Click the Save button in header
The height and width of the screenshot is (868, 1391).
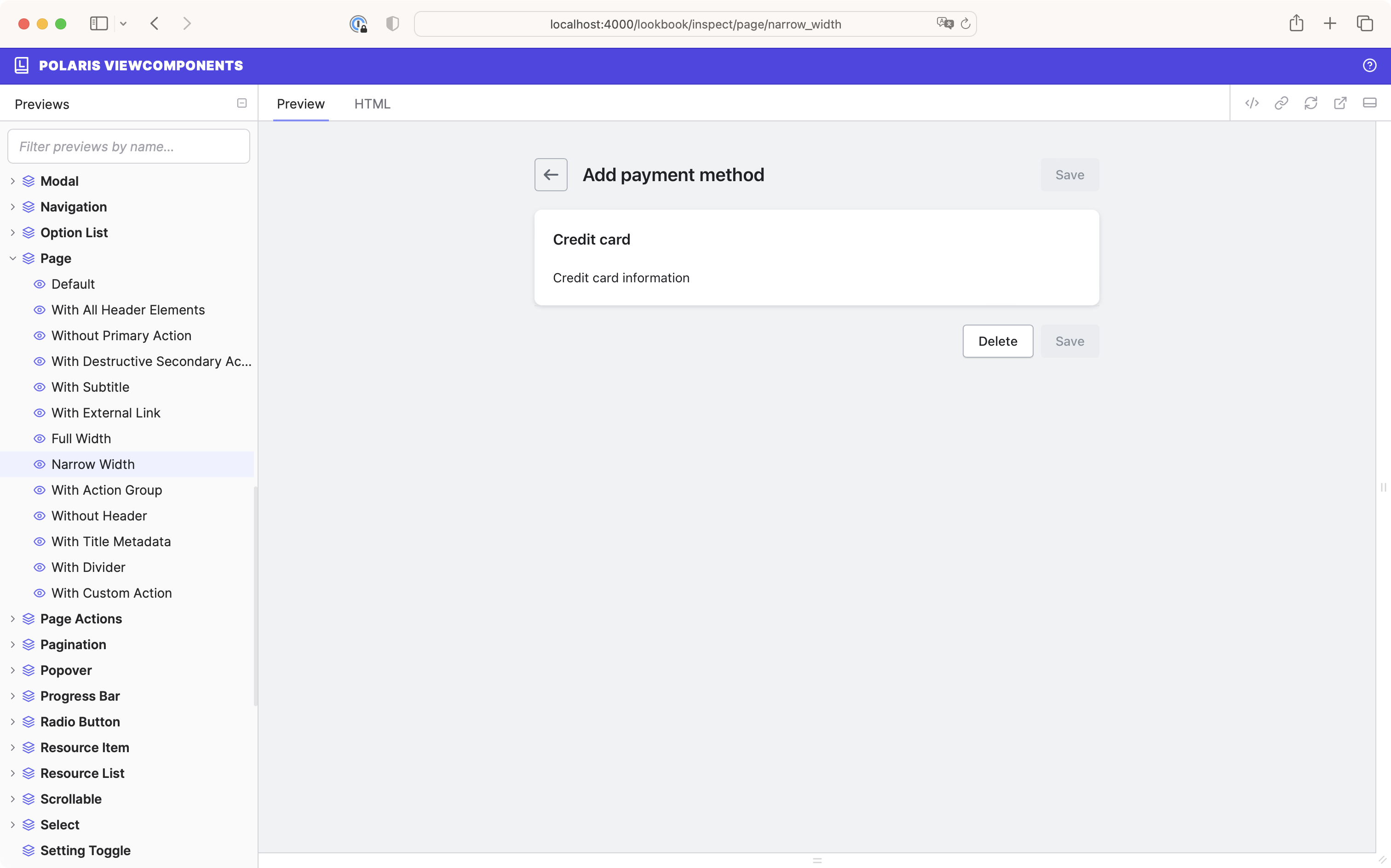tap(1069, 174)
